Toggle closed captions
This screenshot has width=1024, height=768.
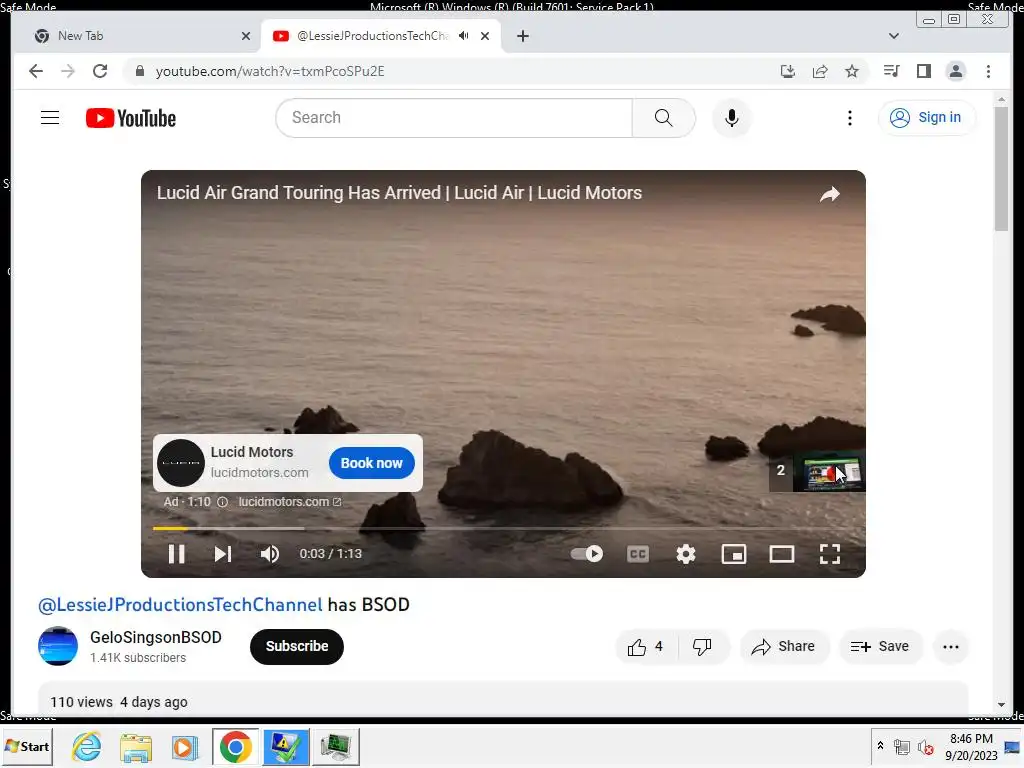pyautogui.click(x=637, y=554)
